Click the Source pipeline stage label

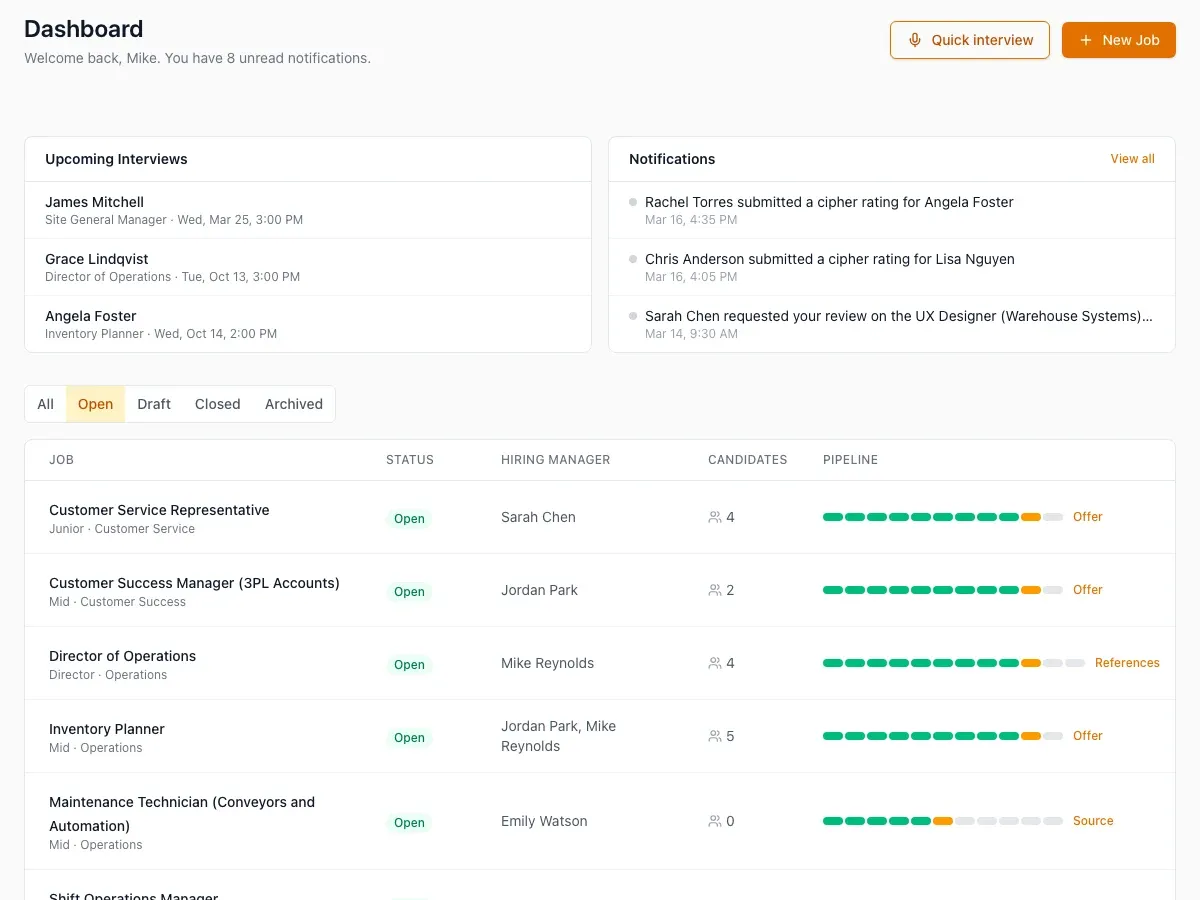(1093, 821)
